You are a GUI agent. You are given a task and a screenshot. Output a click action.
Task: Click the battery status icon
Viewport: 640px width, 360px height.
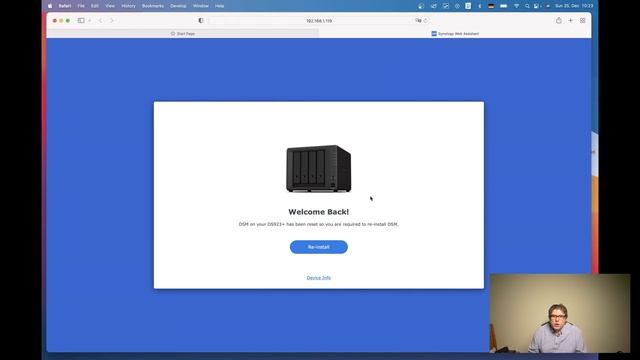coord(504,6)
